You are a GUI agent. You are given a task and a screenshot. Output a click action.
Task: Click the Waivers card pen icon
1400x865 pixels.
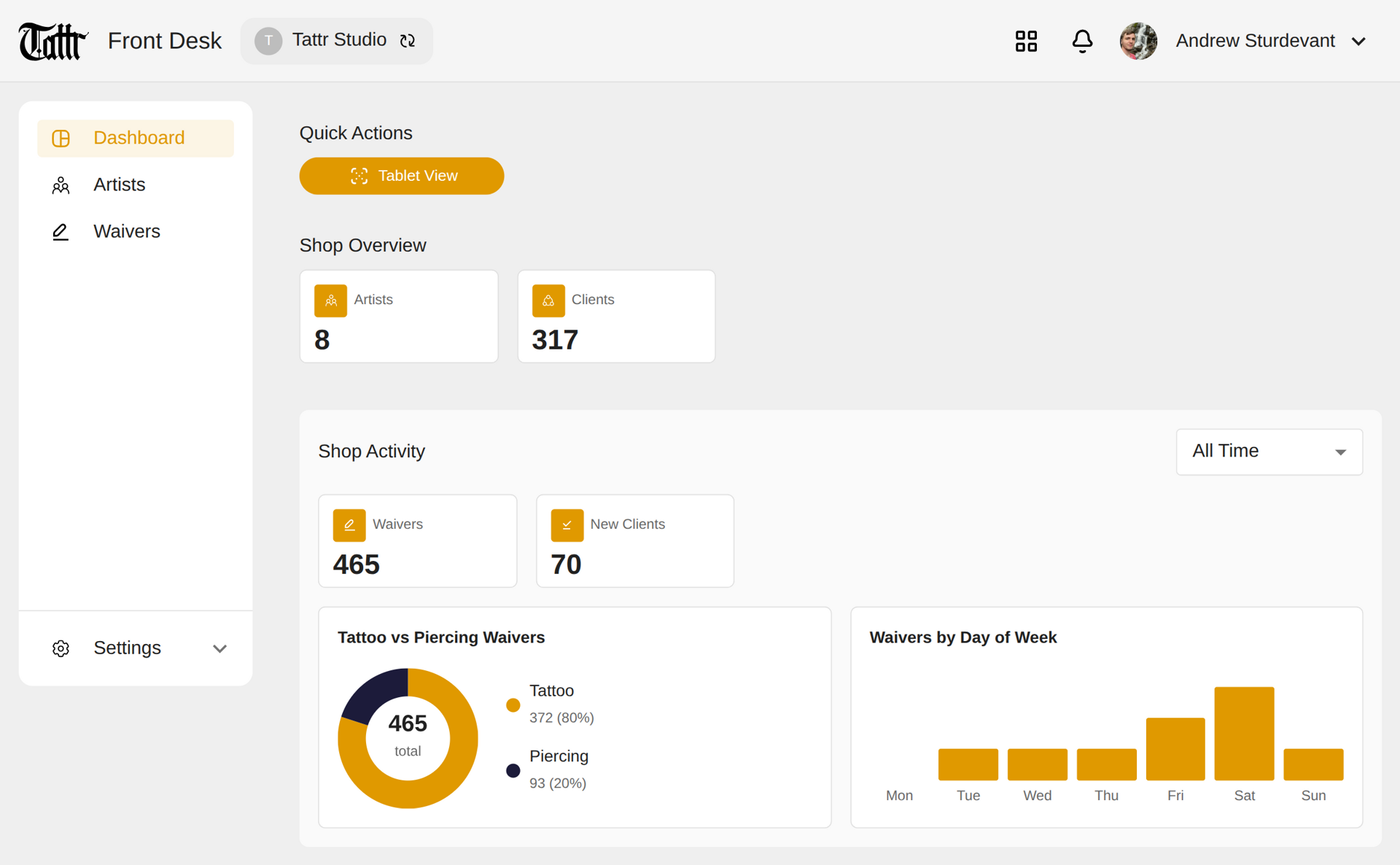click(349, 525)
